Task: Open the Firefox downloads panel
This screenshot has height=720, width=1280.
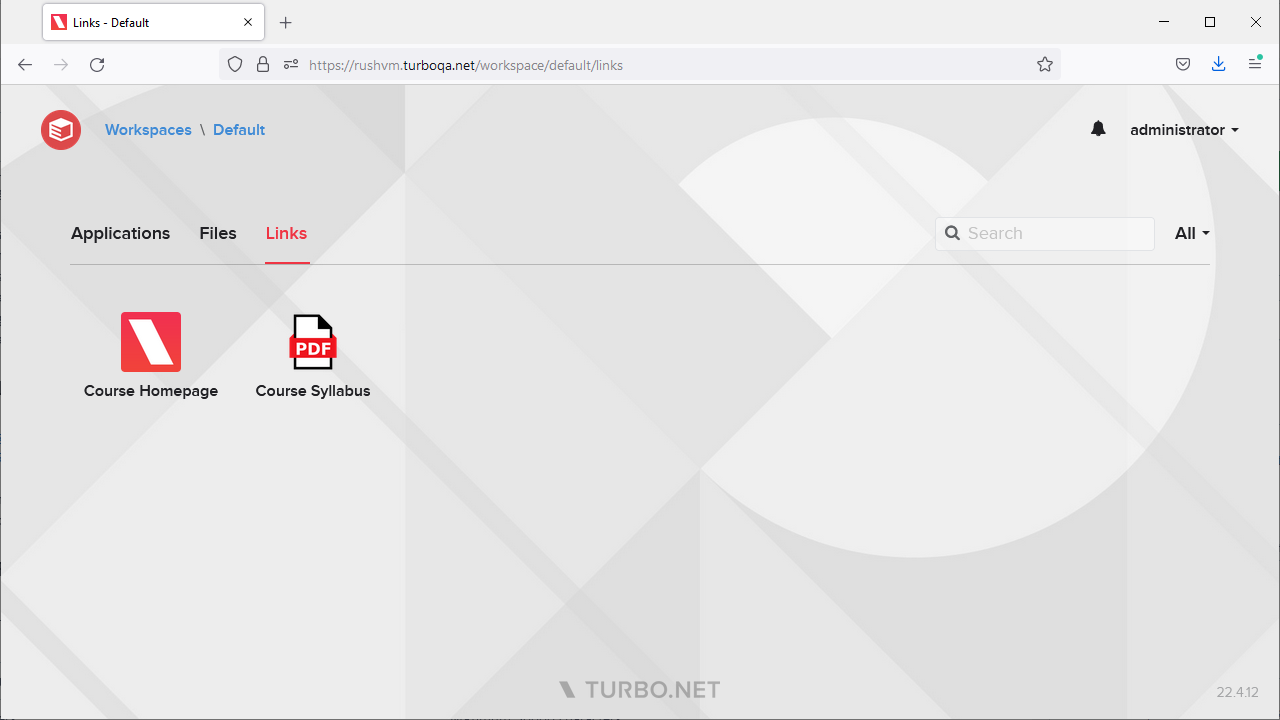Action: [x=1218, y=65]
